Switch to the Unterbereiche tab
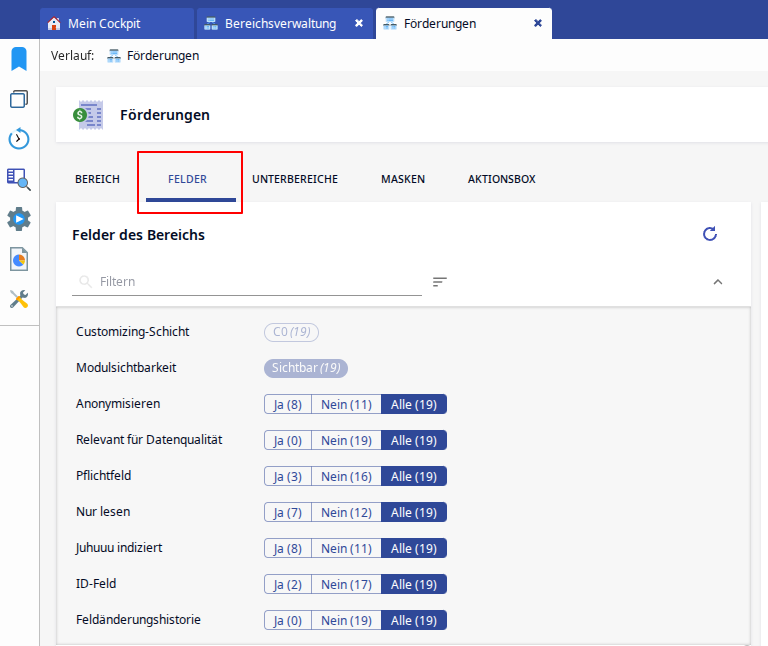This screenshot has height=646, width=768. (x=295, y=180)
